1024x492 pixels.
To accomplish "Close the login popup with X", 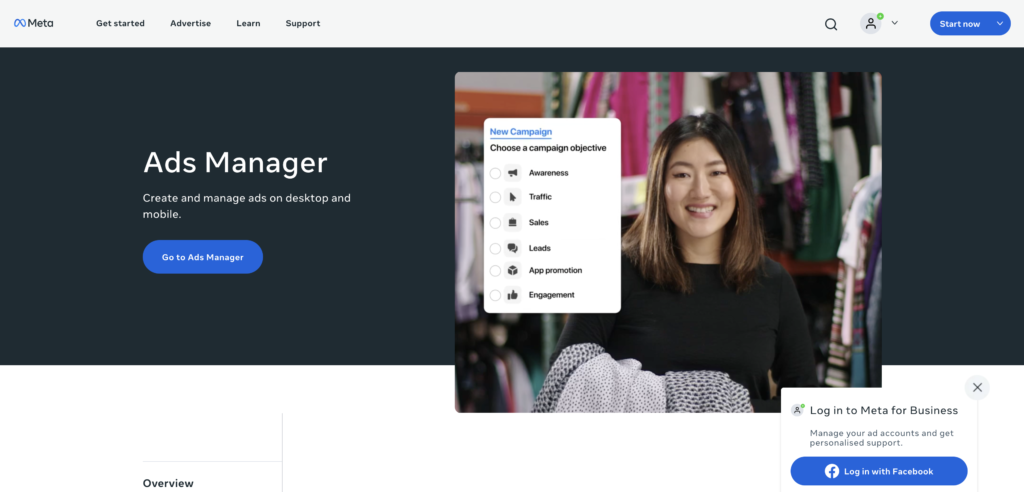I will click(977, 387).
